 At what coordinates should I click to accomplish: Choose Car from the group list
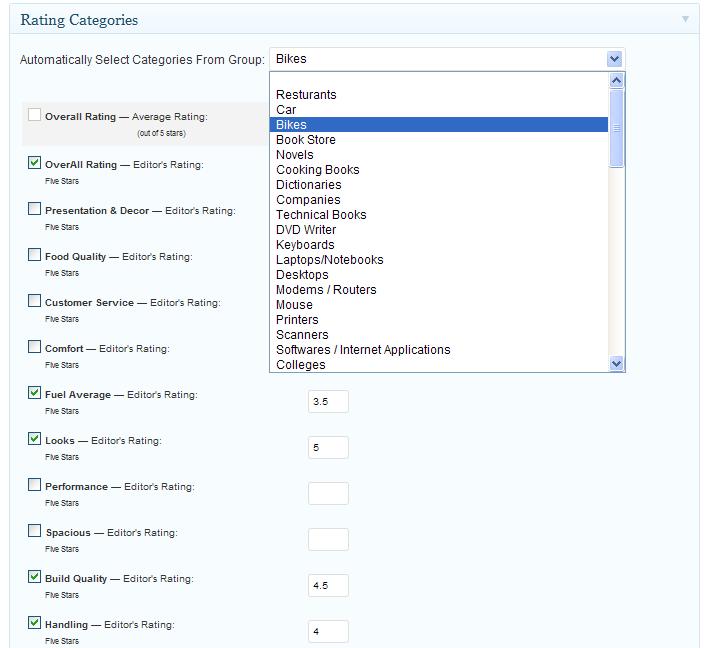click(x=439, y=110)
